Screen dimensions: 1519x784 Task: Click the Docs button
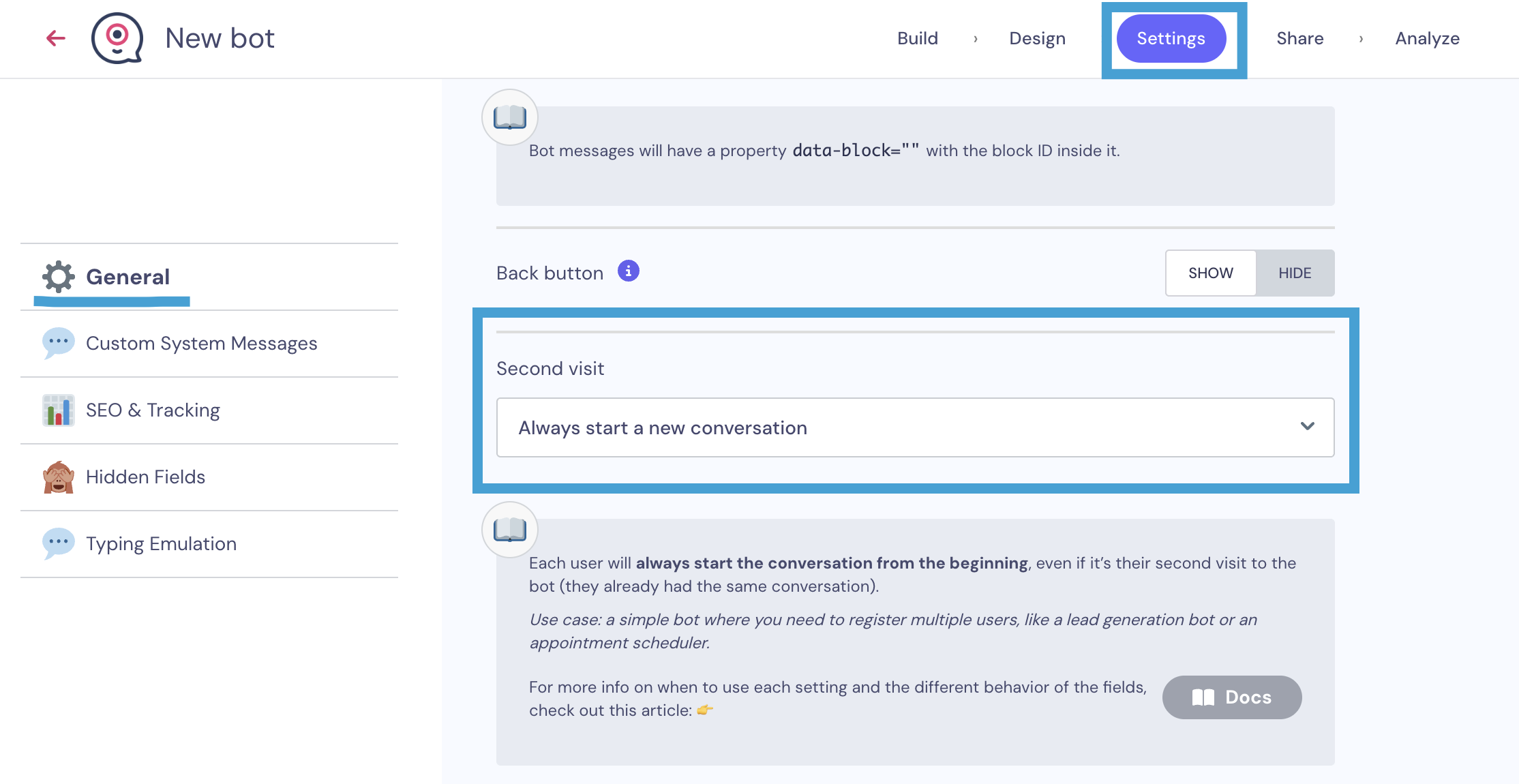click(x=1231, y=697)
